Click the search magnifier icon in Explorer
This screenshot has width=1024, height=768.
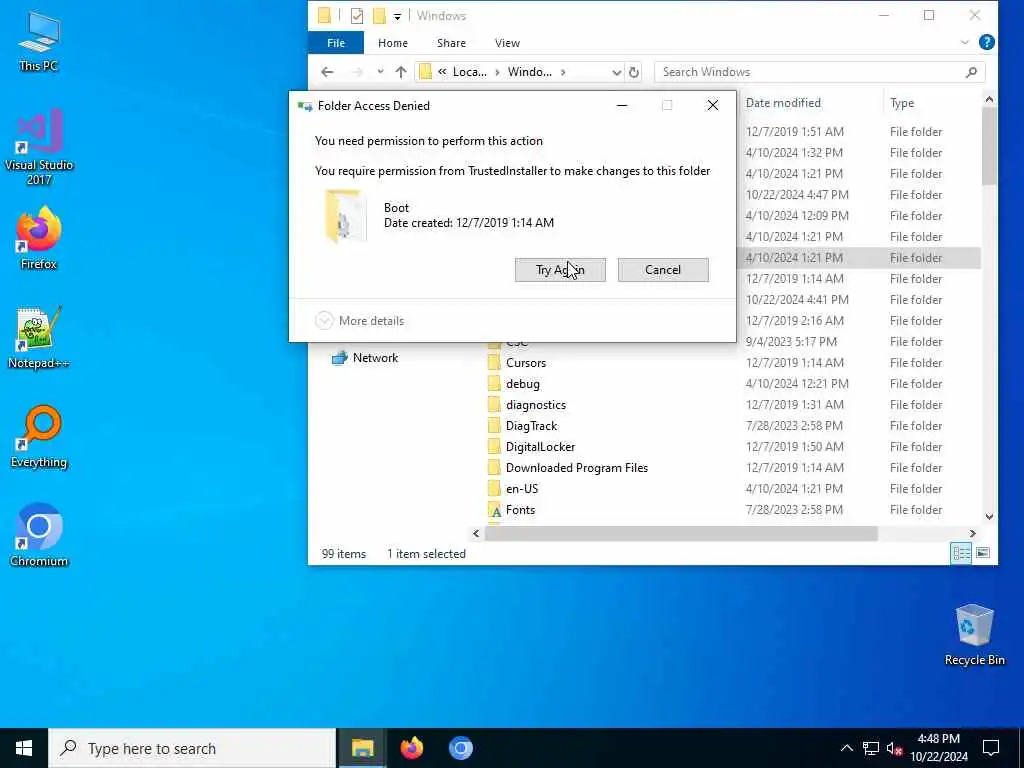971,72
